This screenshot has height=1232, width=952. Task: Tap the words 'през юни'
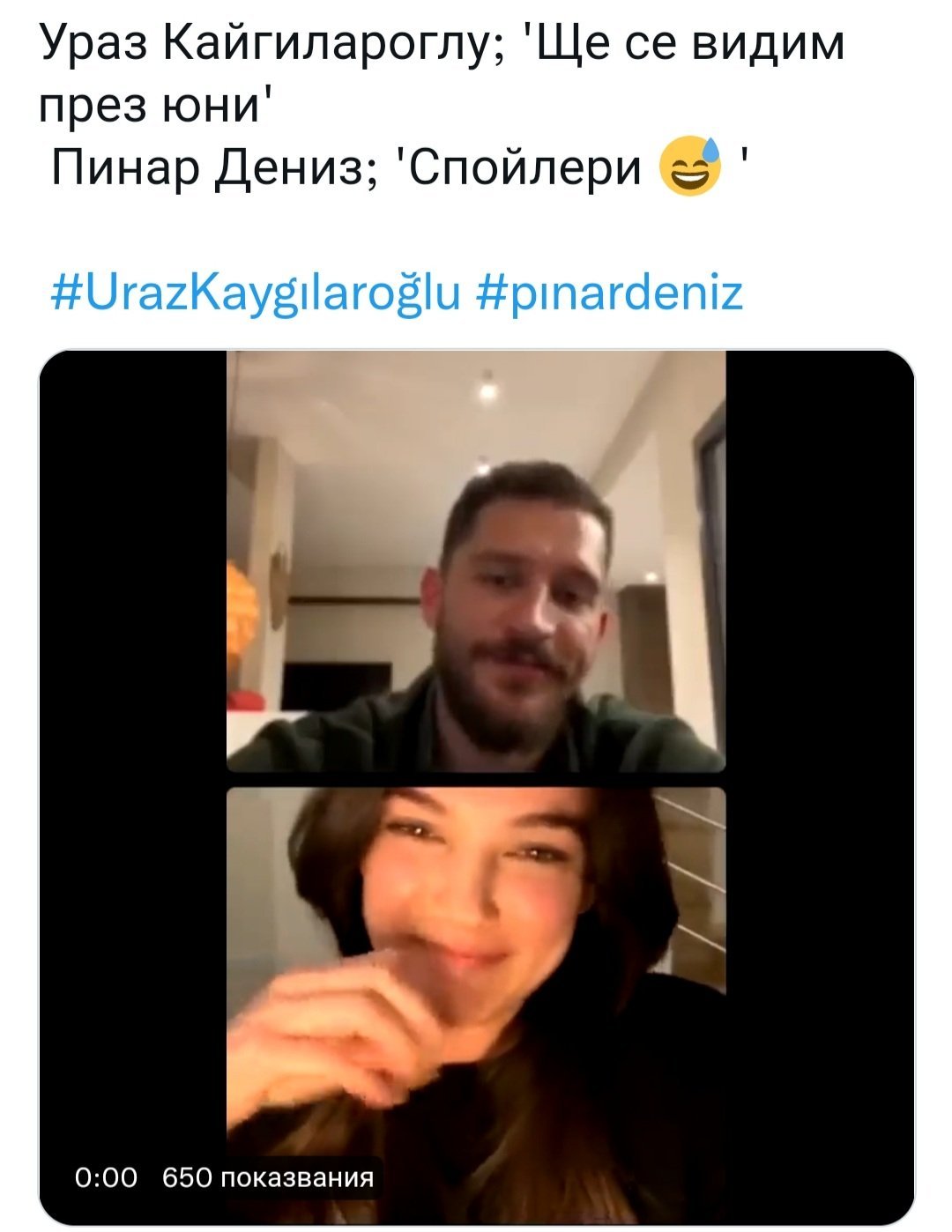(154, 106)
